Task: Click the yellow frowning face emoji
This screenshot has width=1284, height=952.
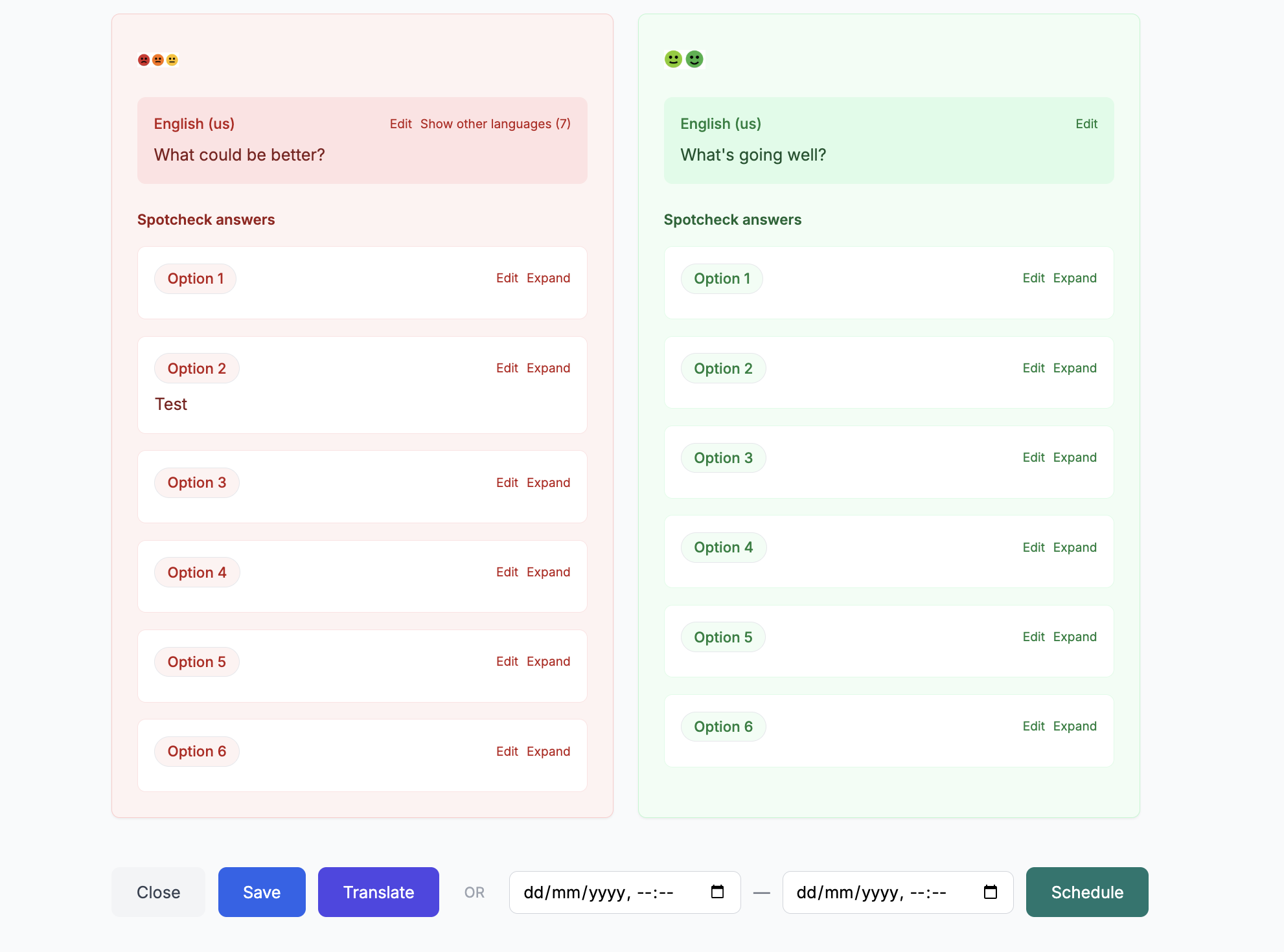Action: pyautogui.click(x=172, y=59)
